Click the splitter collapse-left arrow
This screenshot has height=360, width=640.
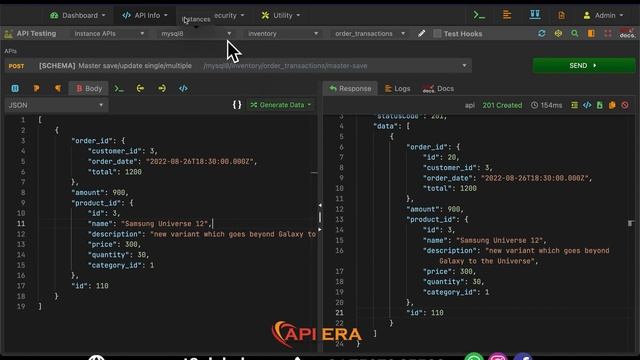pos(320,205)
